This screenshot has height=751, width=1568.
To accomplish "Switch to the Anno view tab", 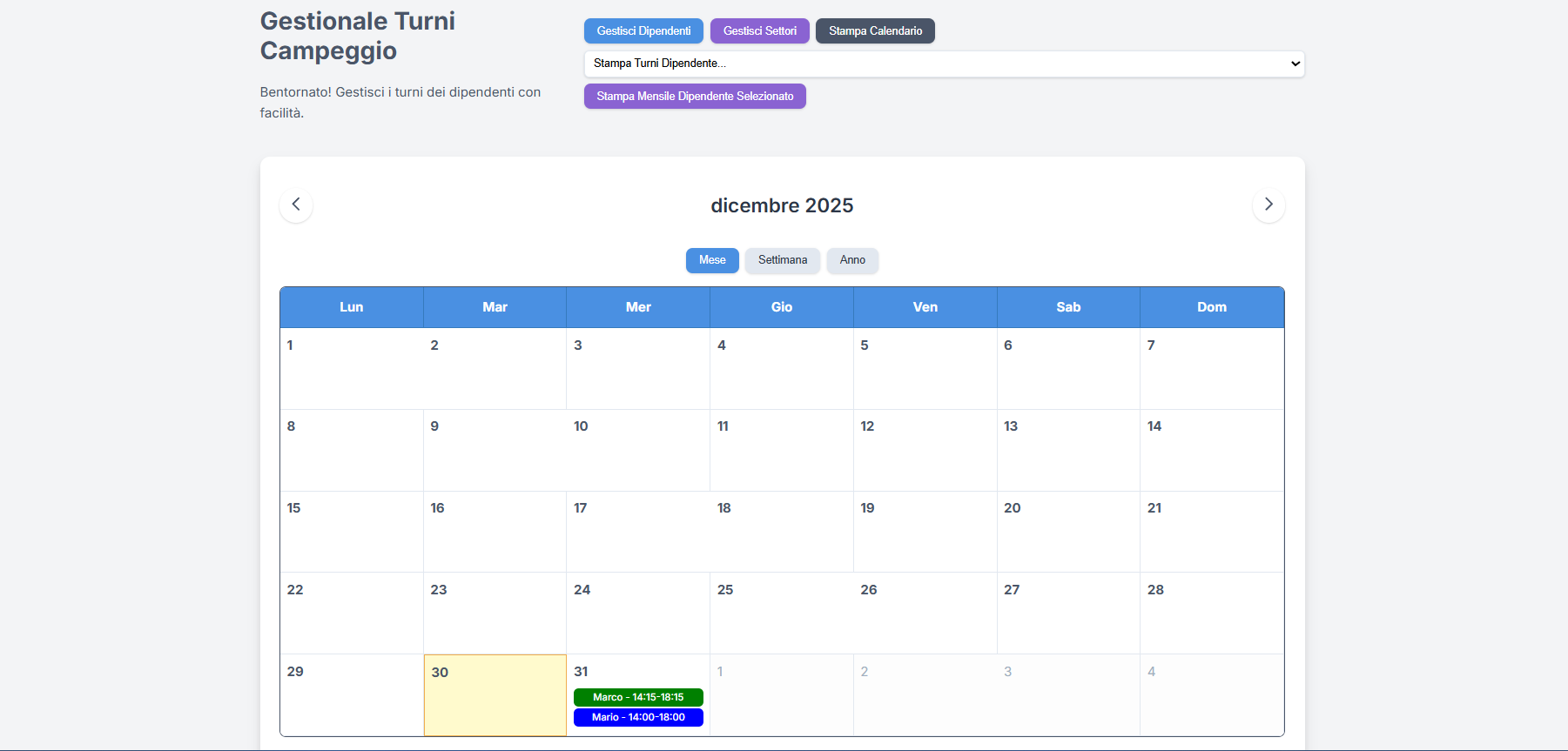I will click(x=852, y=260).
